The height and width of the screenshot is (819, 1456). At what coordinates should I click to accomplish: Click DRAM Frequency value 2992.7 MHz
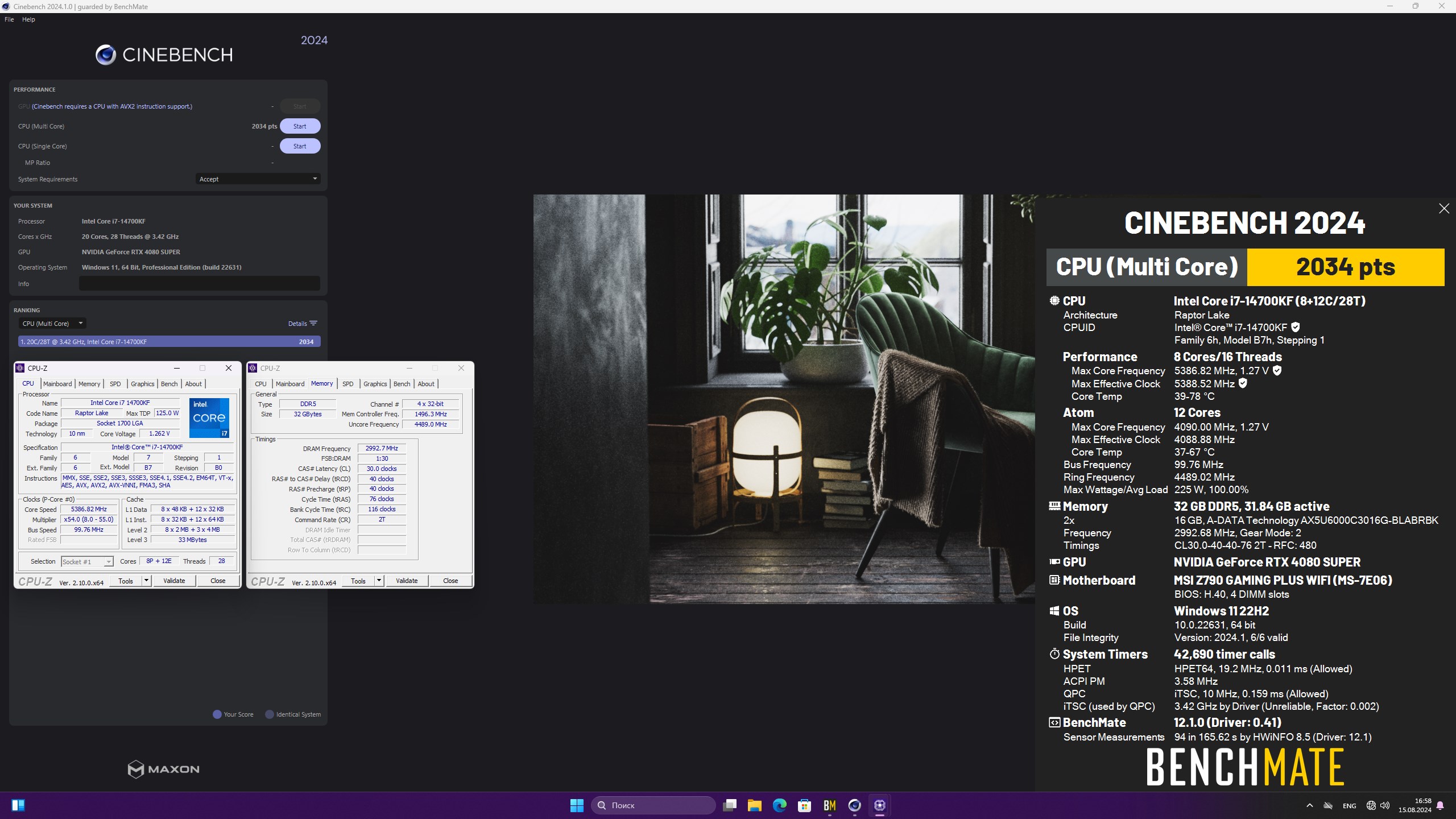(x=382, y=448)
